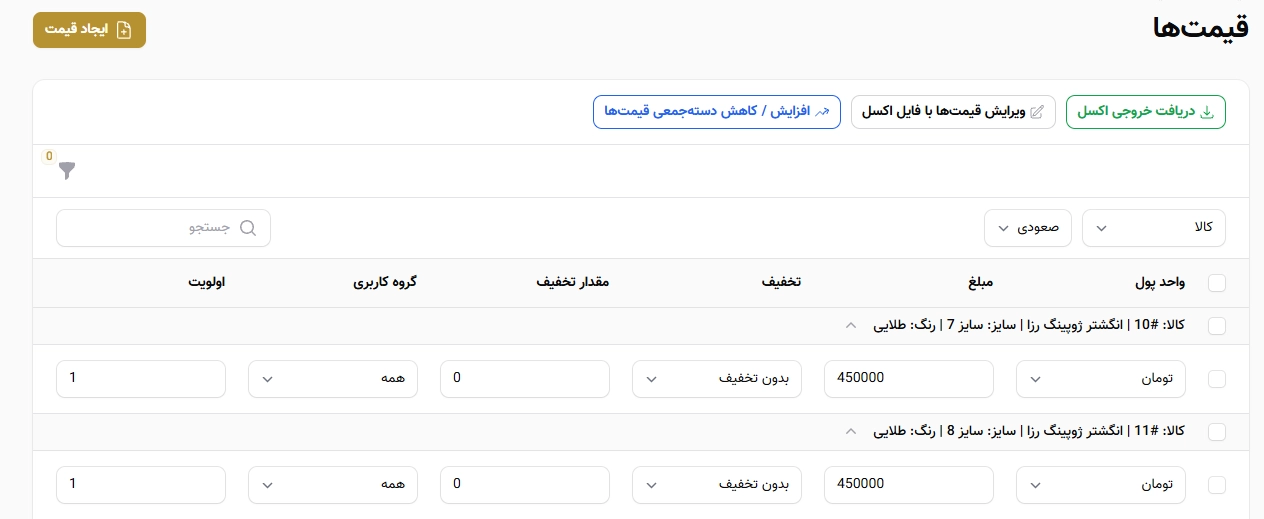Open همه user group dropdown for product #10
1264x519 pixels.
click(x=333, y=379)
